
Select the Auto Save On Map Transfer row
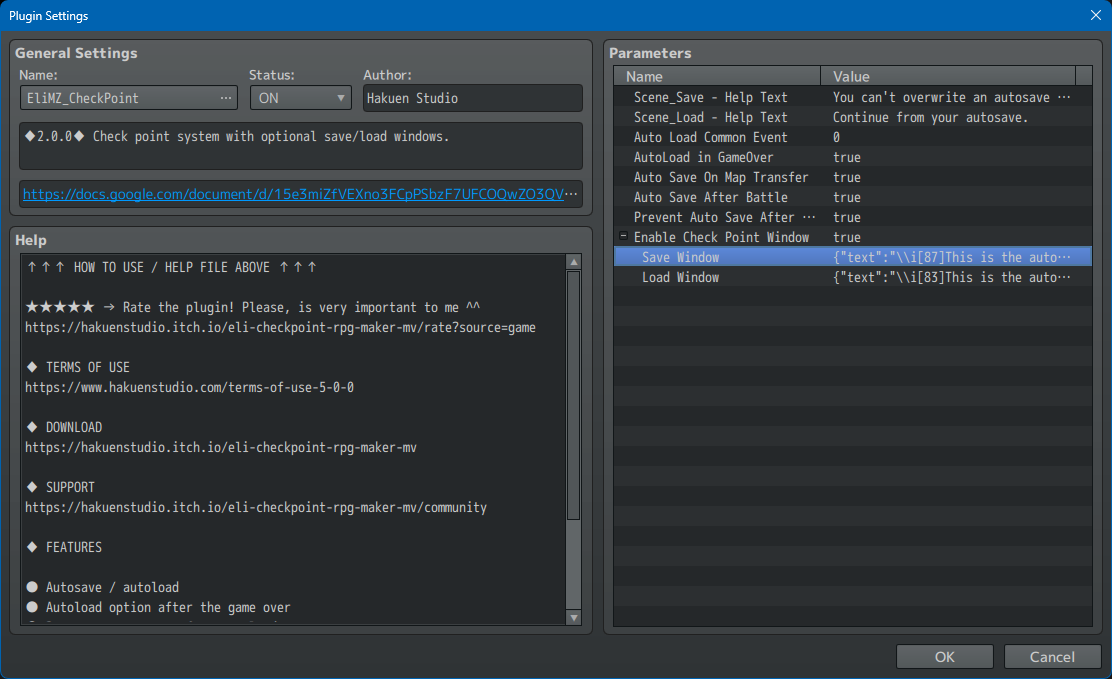pyautogui.click(x=852, y=177)
